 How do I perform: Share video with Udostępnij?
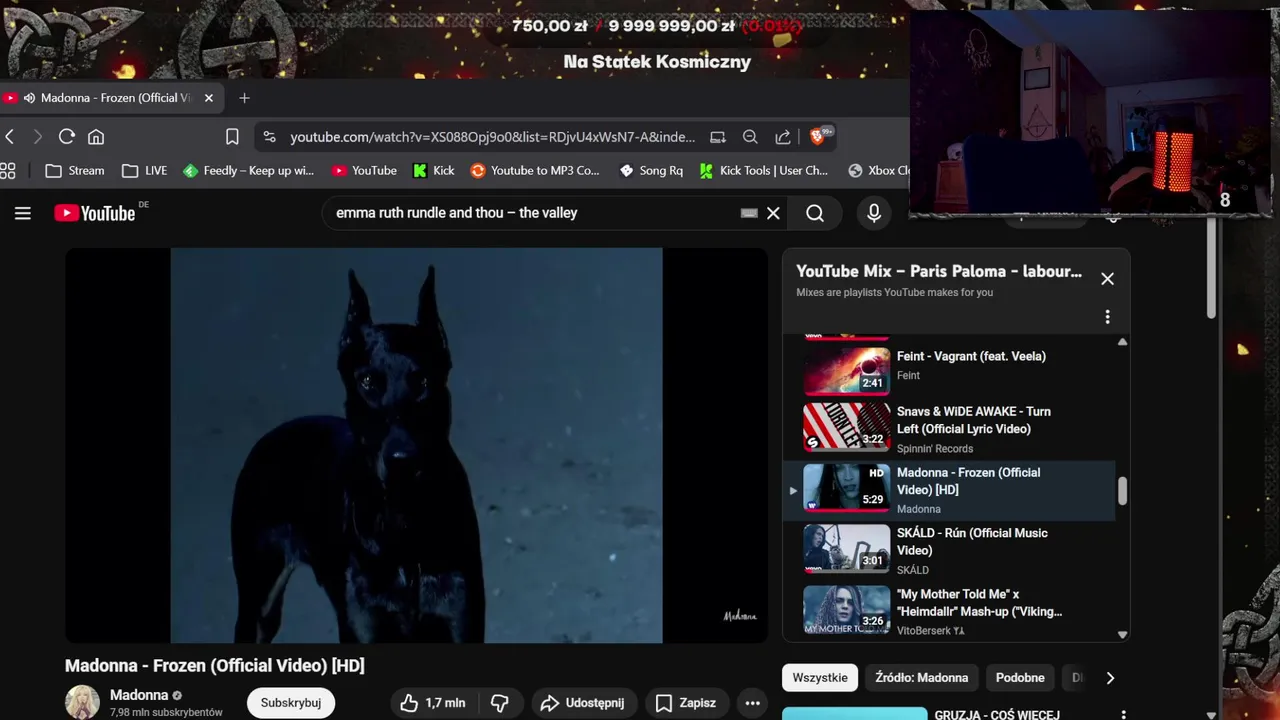[582, 703]
